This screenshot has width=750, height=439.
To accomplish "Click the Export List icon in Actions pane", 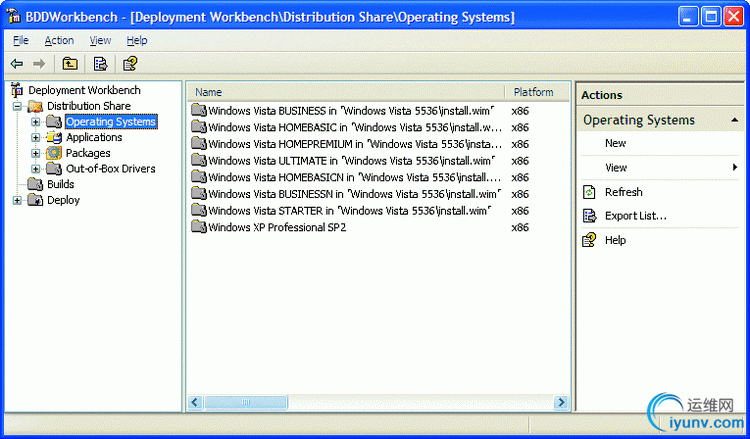I will [589, 216].
